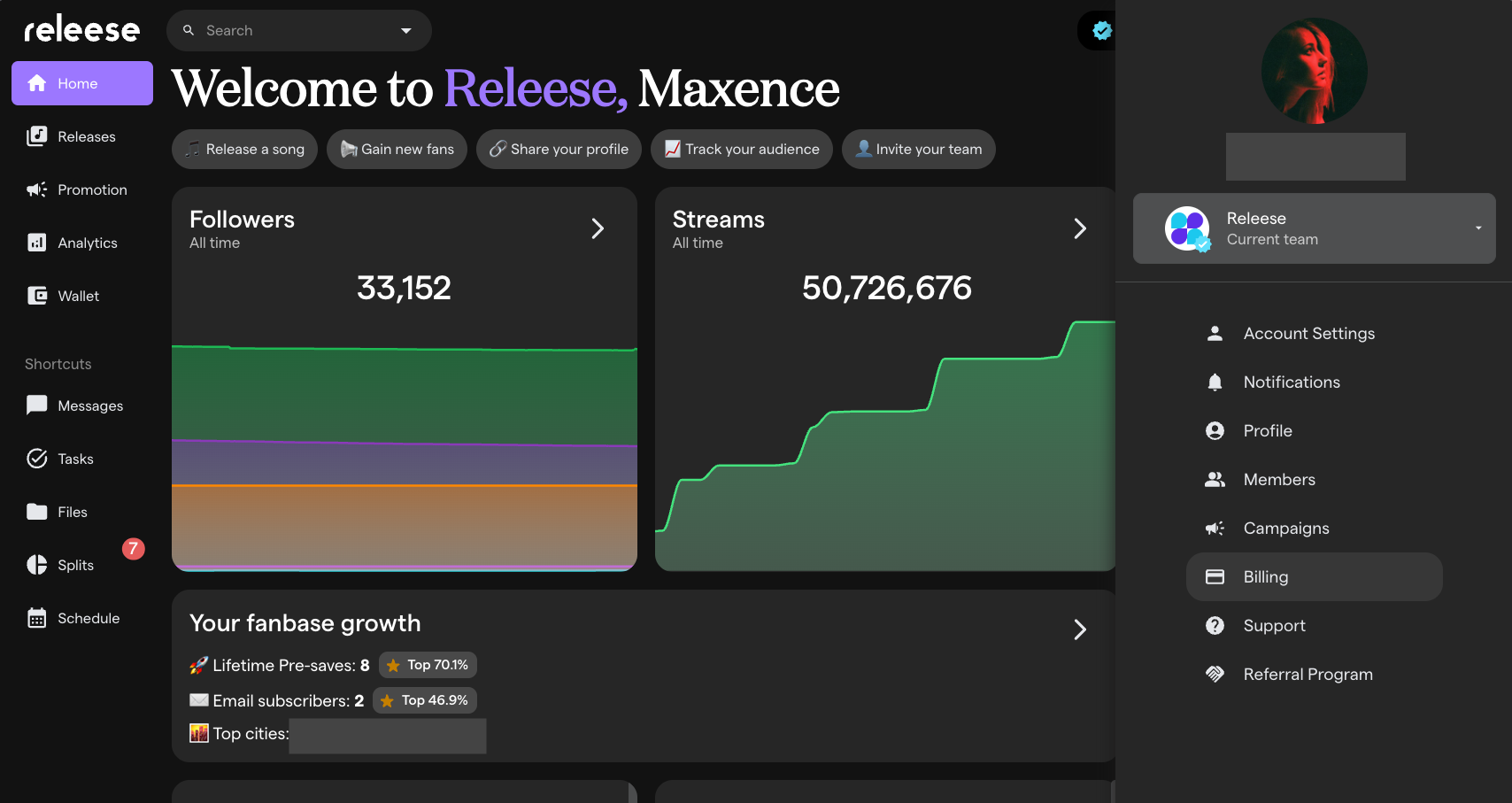Click the Invite your team button
The height and width of the screenshot is (803, 1512).
(x=919, y=150)
